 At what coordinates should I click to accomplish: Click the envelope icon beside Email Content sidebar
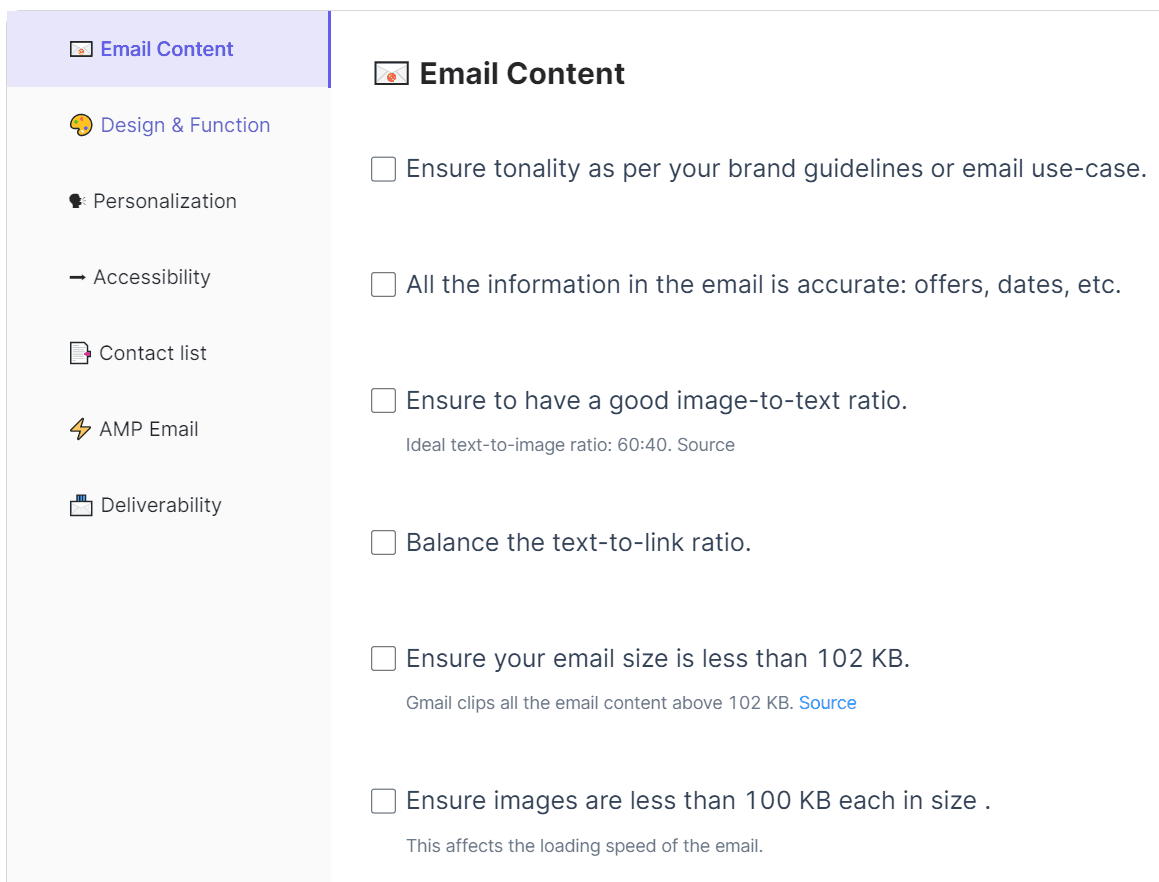pos(81,49)
